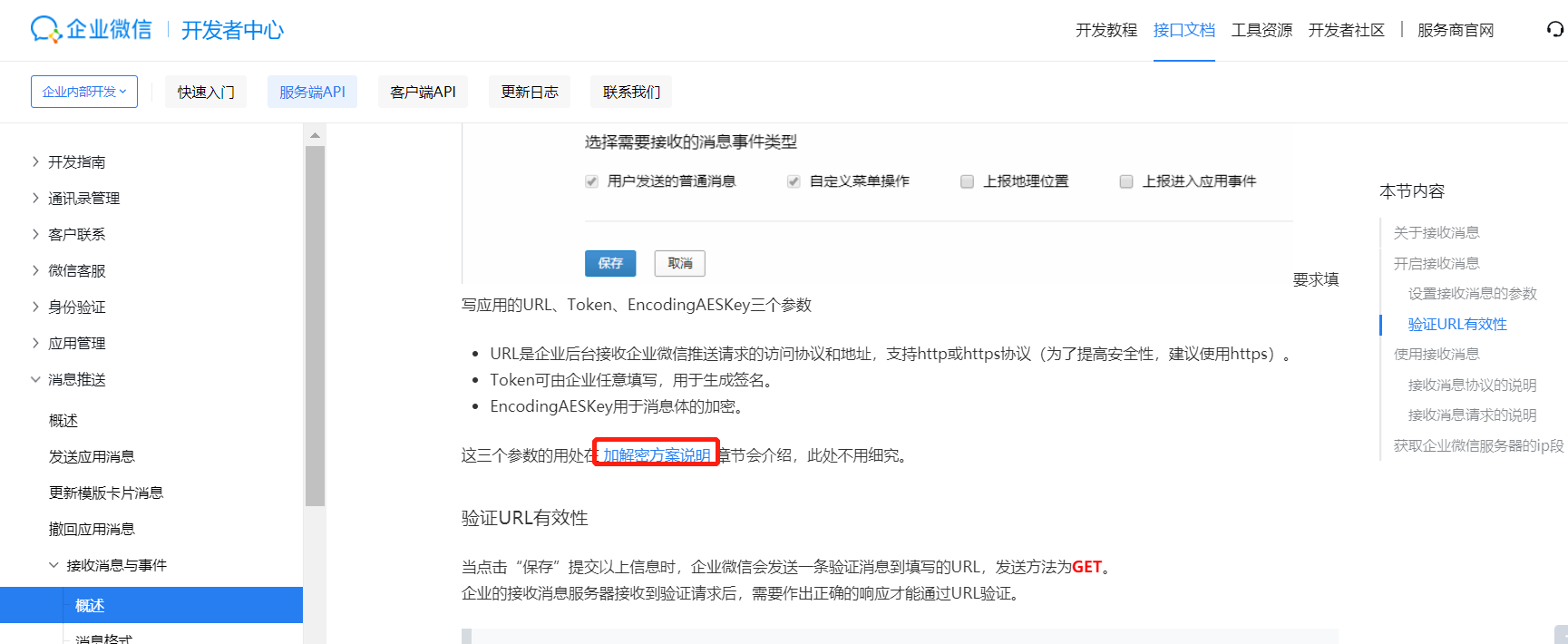Jump to 关于接收消息 section
Image resolution: width=1568 pixels, height=644 pixels.
click(1437, 232)
